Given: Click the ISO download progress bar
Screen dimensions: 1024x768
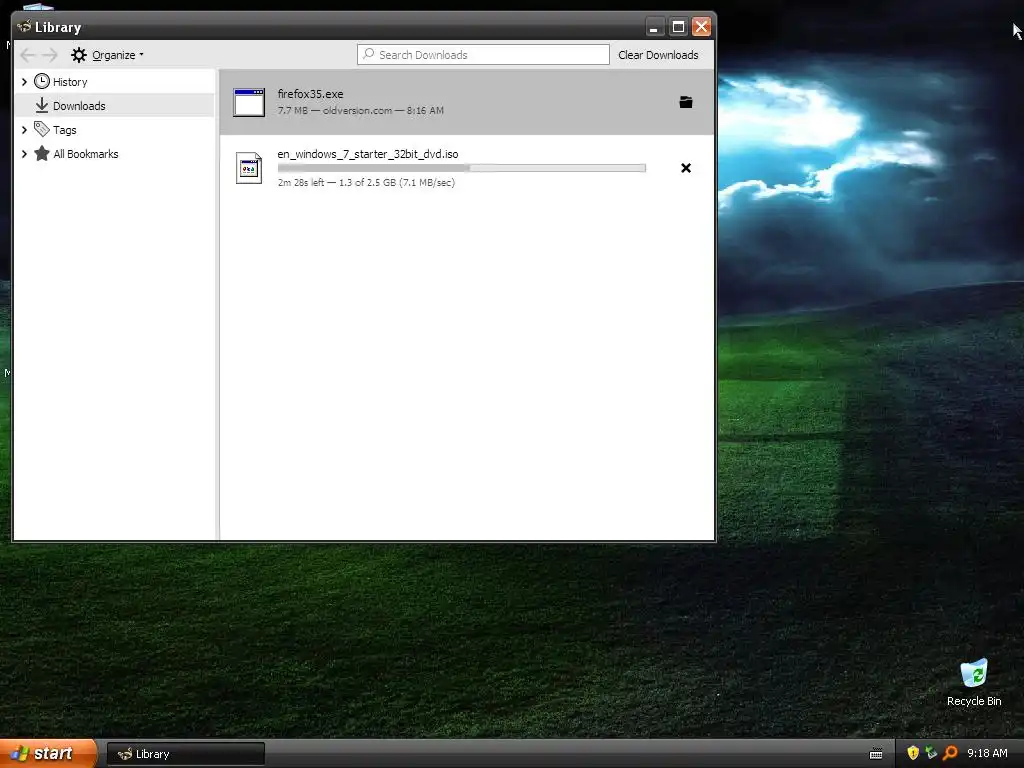Looking at the screenshot, I should coord(462,168).
